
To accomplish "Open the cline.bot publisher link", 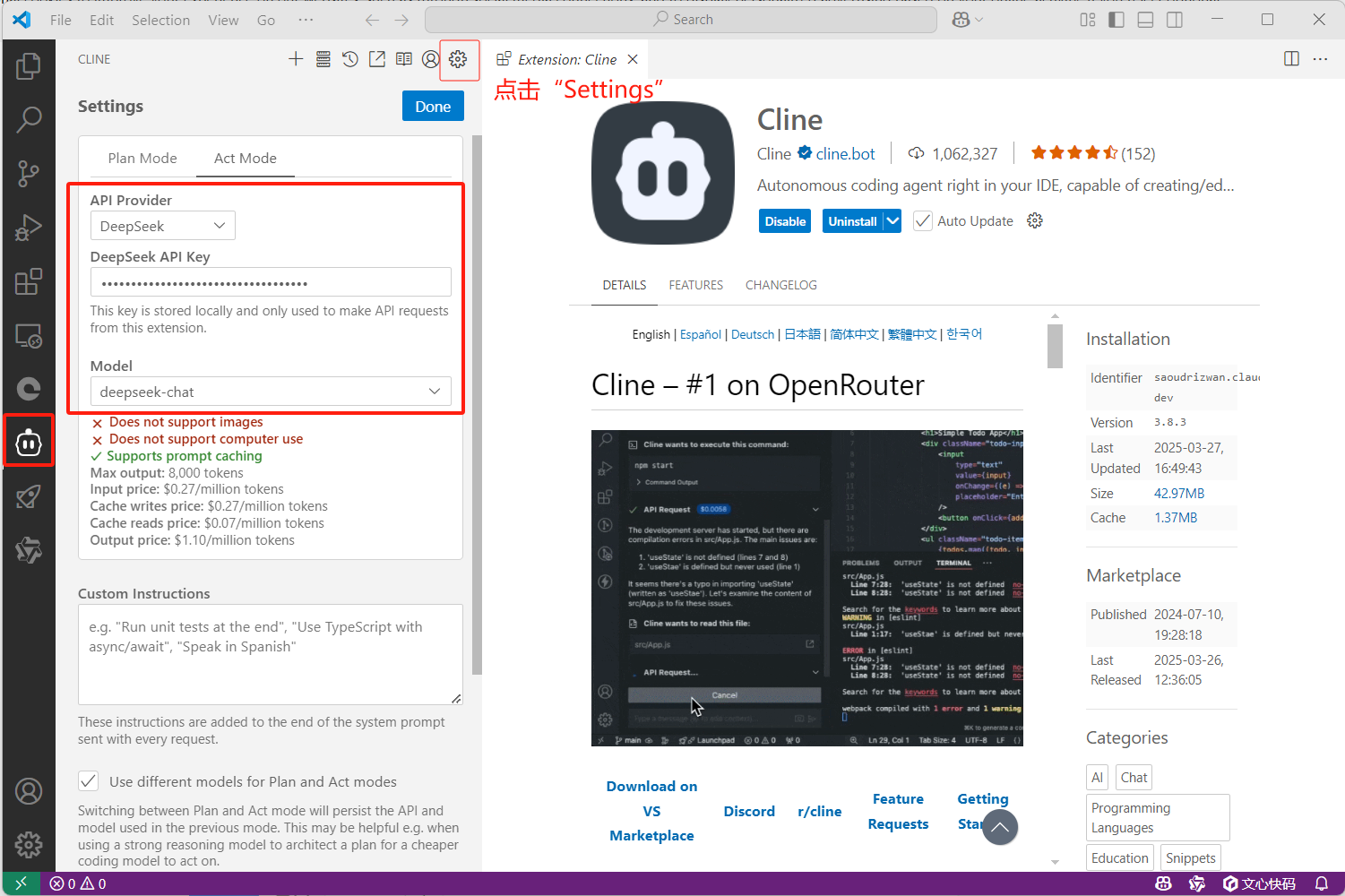I will coord(845,153).
